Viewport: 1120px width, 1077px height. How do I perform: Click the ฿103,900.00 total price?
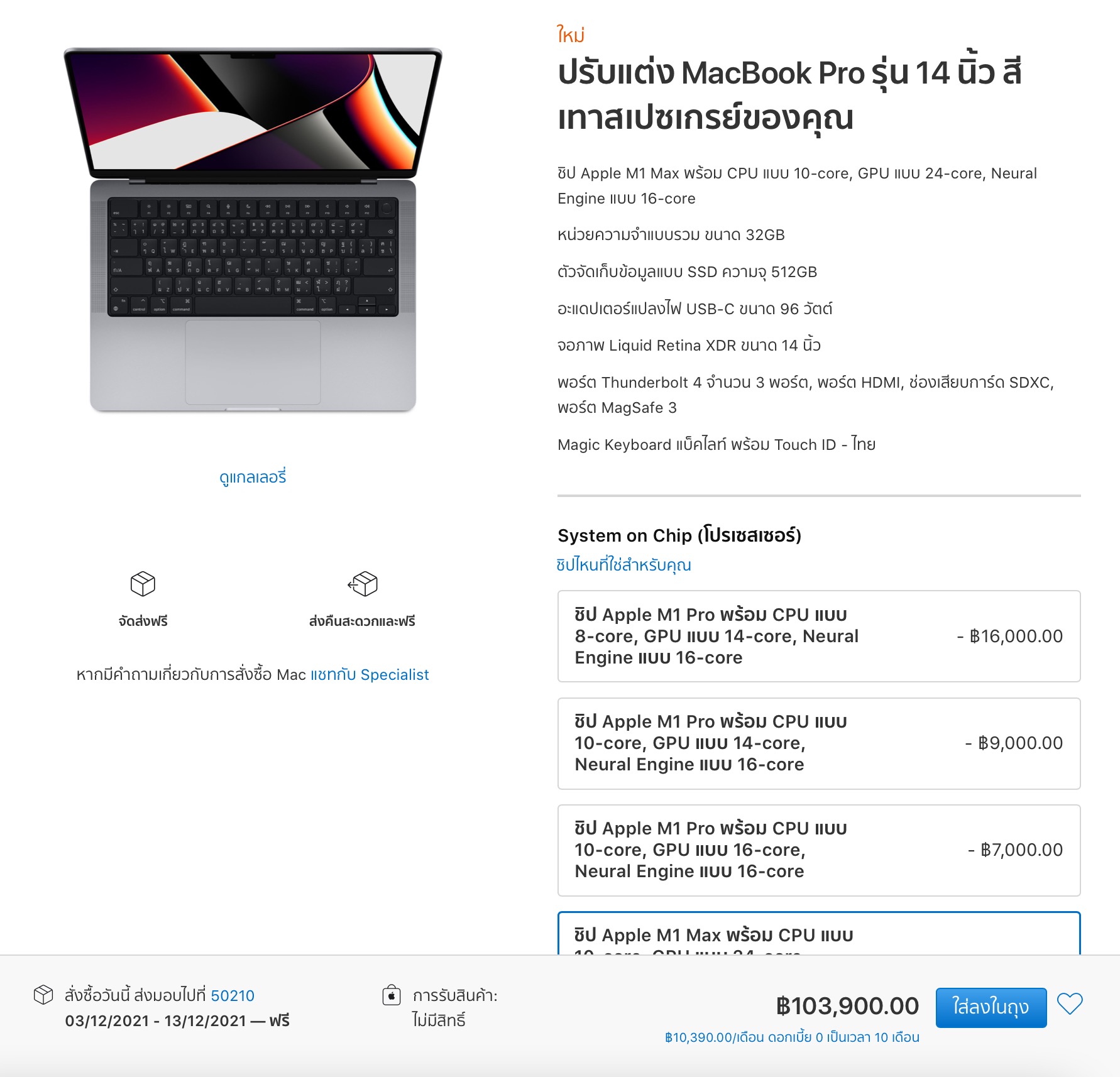click(x=847, y=1006)
